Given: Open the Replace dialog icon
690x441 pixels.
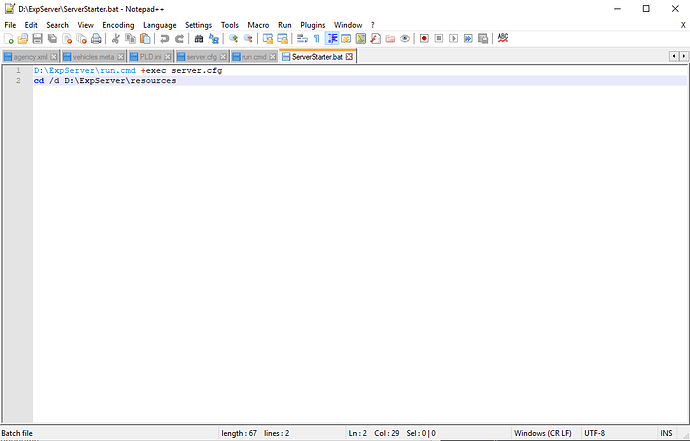Looking at the screenshot, I should coord(214,39).
